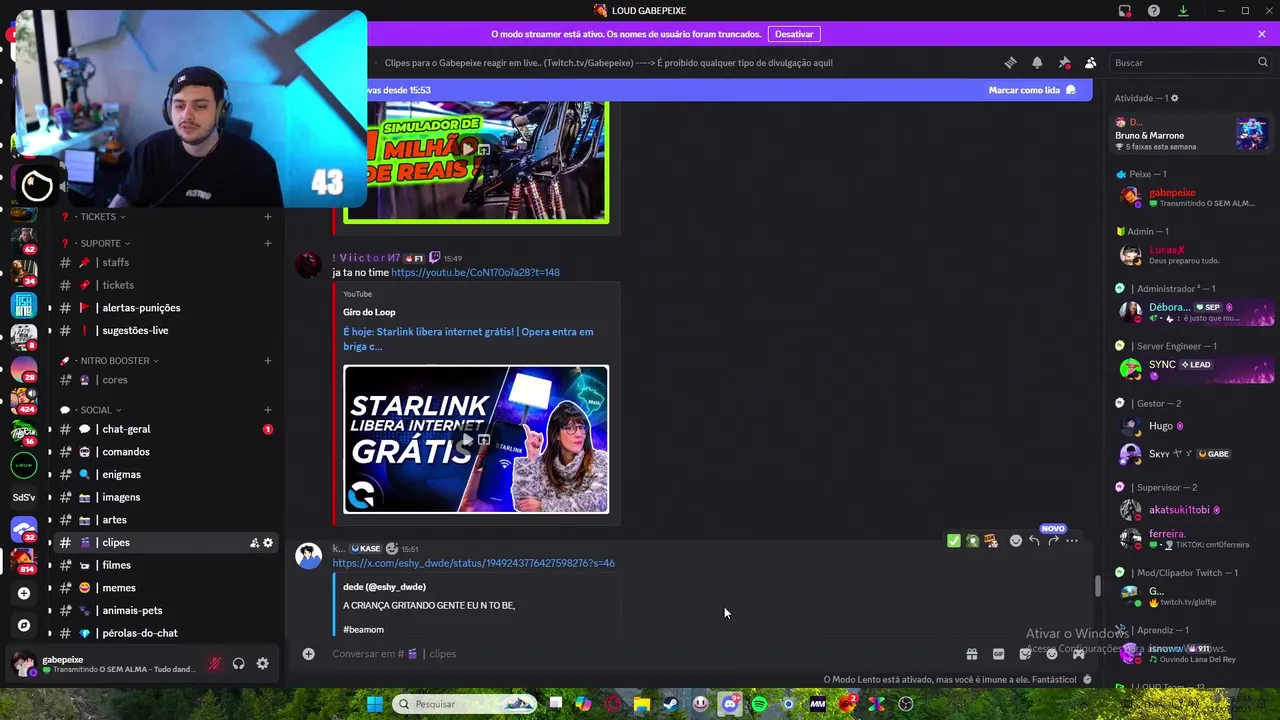Expand threads arrow beside chat-geral
The image size is (1280, 720).
pos(50,429)
